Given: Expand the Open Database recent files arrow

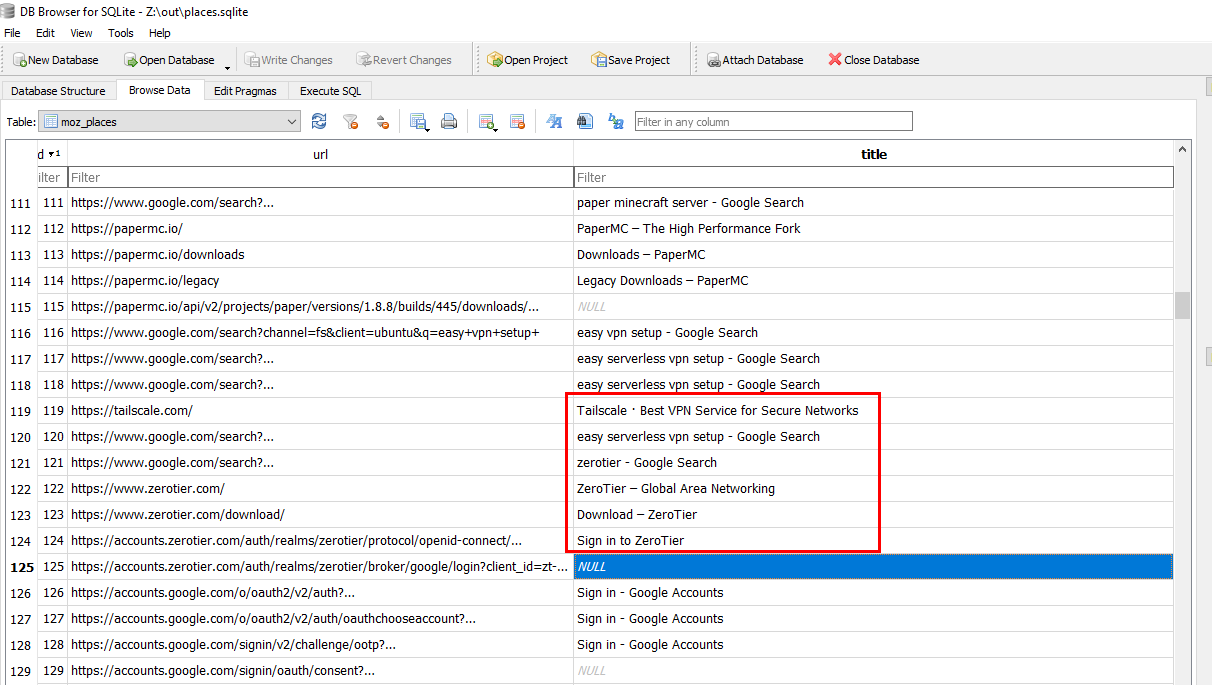Looking at the screenshot, I should coord(227,67).
